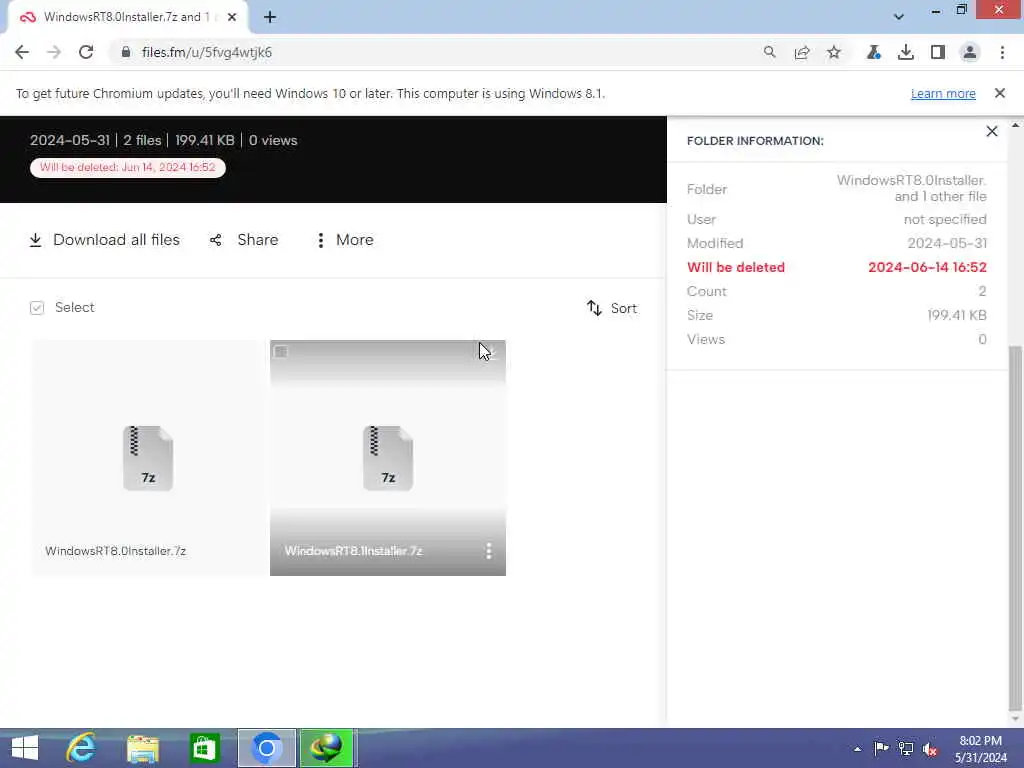This screenshot has height=768, width=1024.
Task: Open the Windows Start button
Action: [25, 748]
